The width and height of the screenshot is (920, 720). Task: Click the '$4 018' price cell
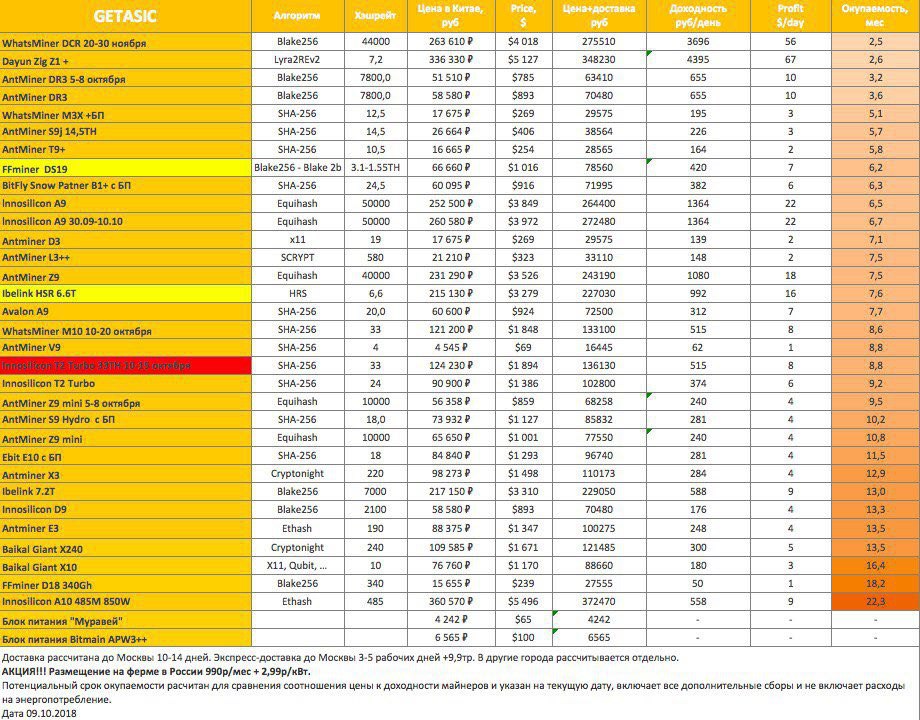pyautogui.click(x=523, y=42)
